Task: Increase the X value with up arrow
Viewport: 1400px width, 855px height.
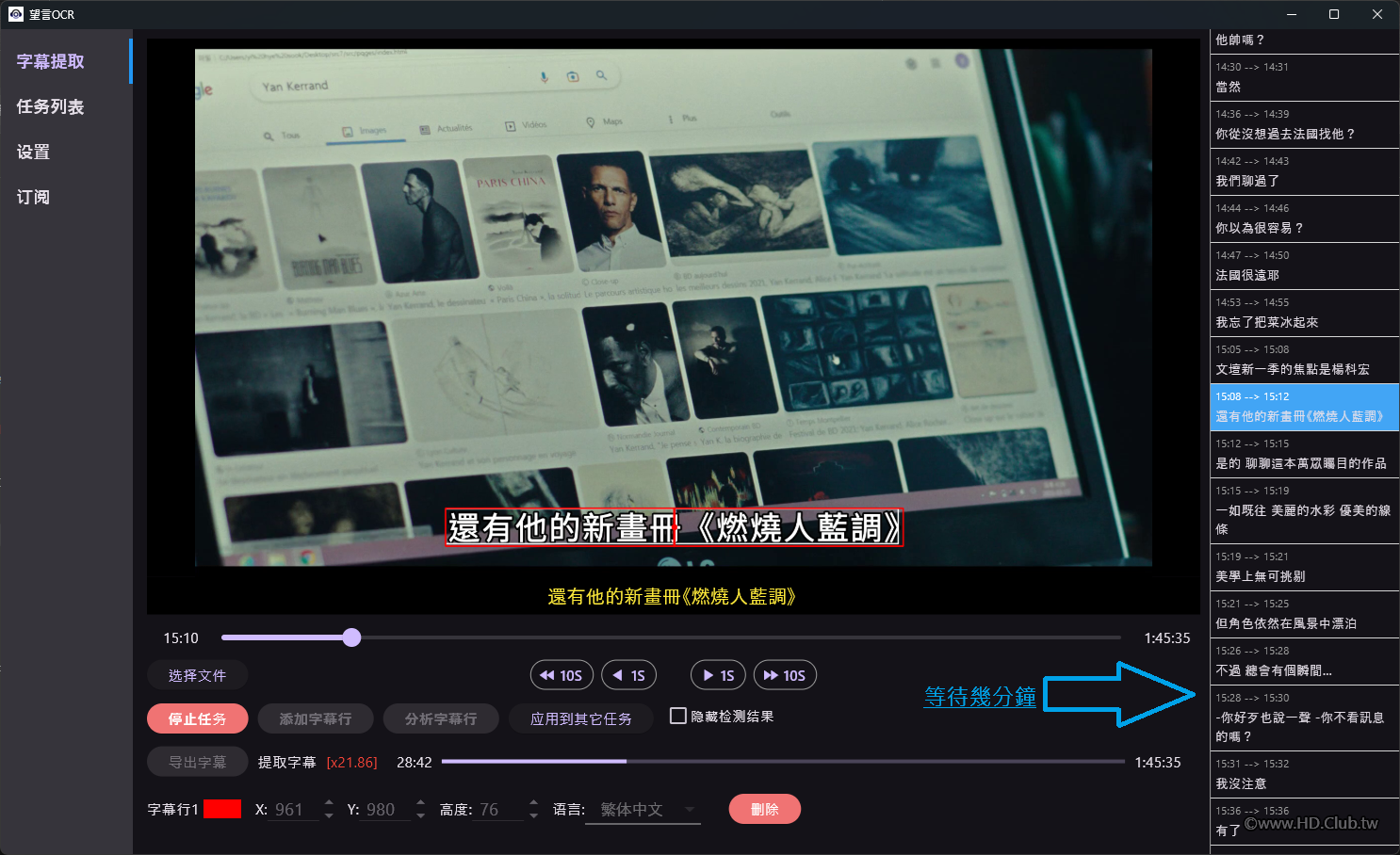Action: click(329, 803)
